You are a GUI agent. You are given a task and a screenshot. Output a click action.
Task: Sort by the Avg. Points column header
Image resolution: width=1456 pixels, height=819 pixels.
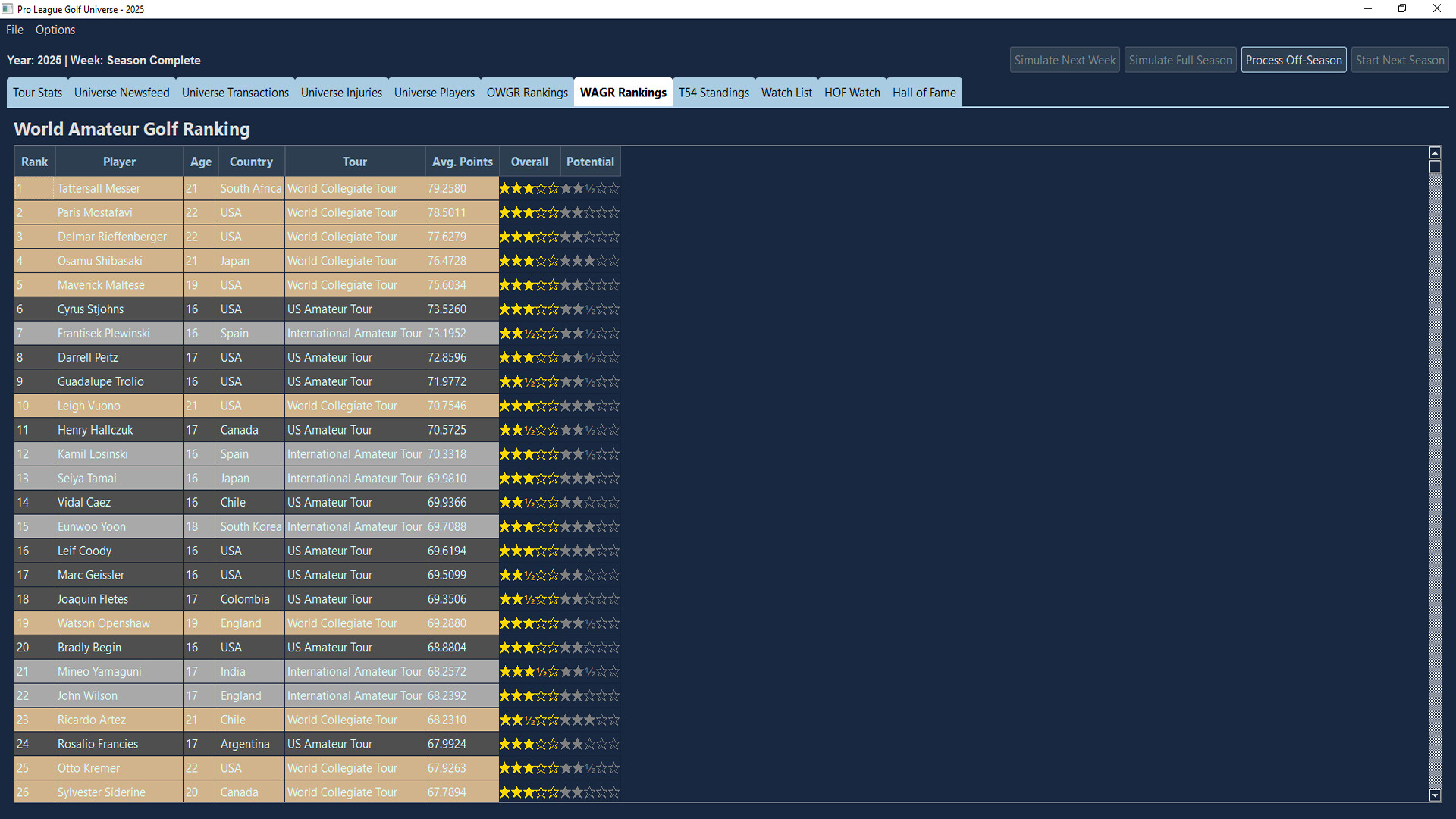pos(462,161)
